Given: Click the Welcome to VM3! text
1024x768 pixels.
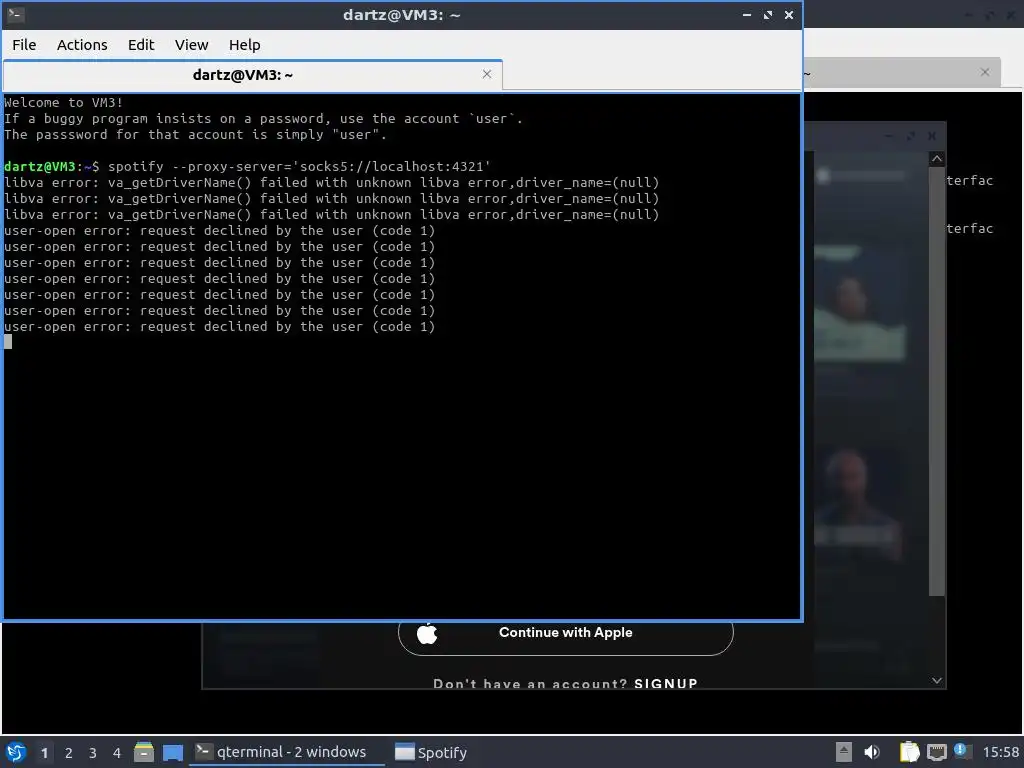Looking at the screenshot, I should point(63,103).
